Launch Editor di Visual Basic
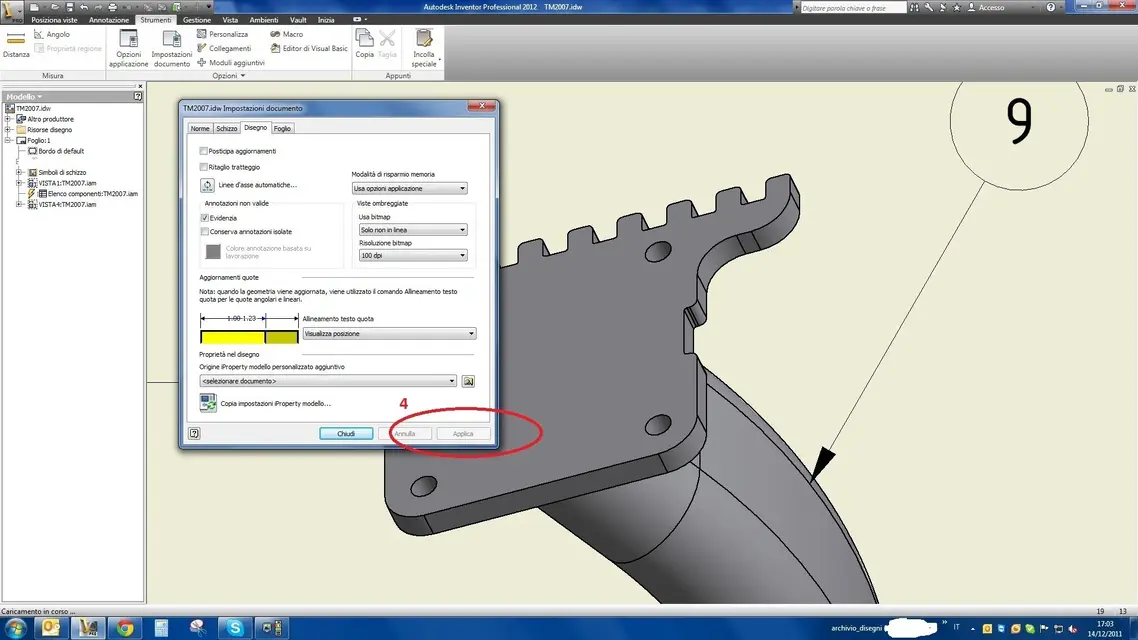The image size is (1138, 640). point(309,49)
